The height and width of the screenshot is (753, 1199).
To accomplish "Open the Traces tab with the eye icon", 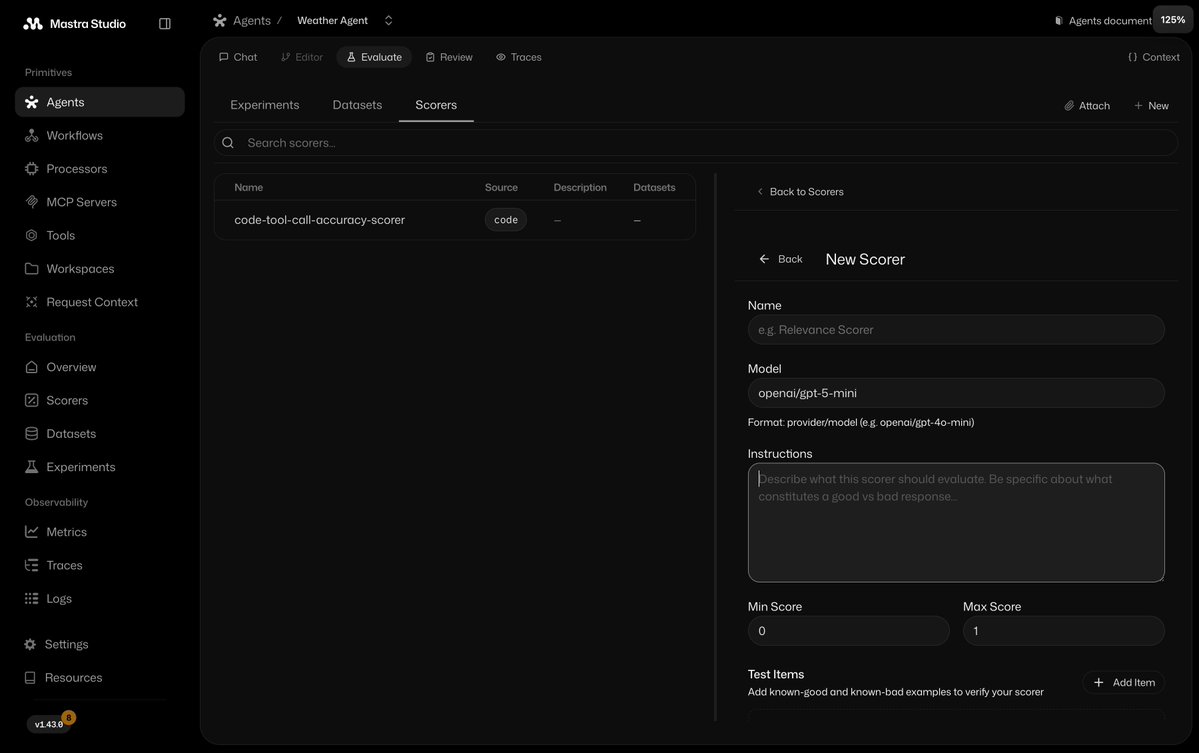I will click(518, 57).
